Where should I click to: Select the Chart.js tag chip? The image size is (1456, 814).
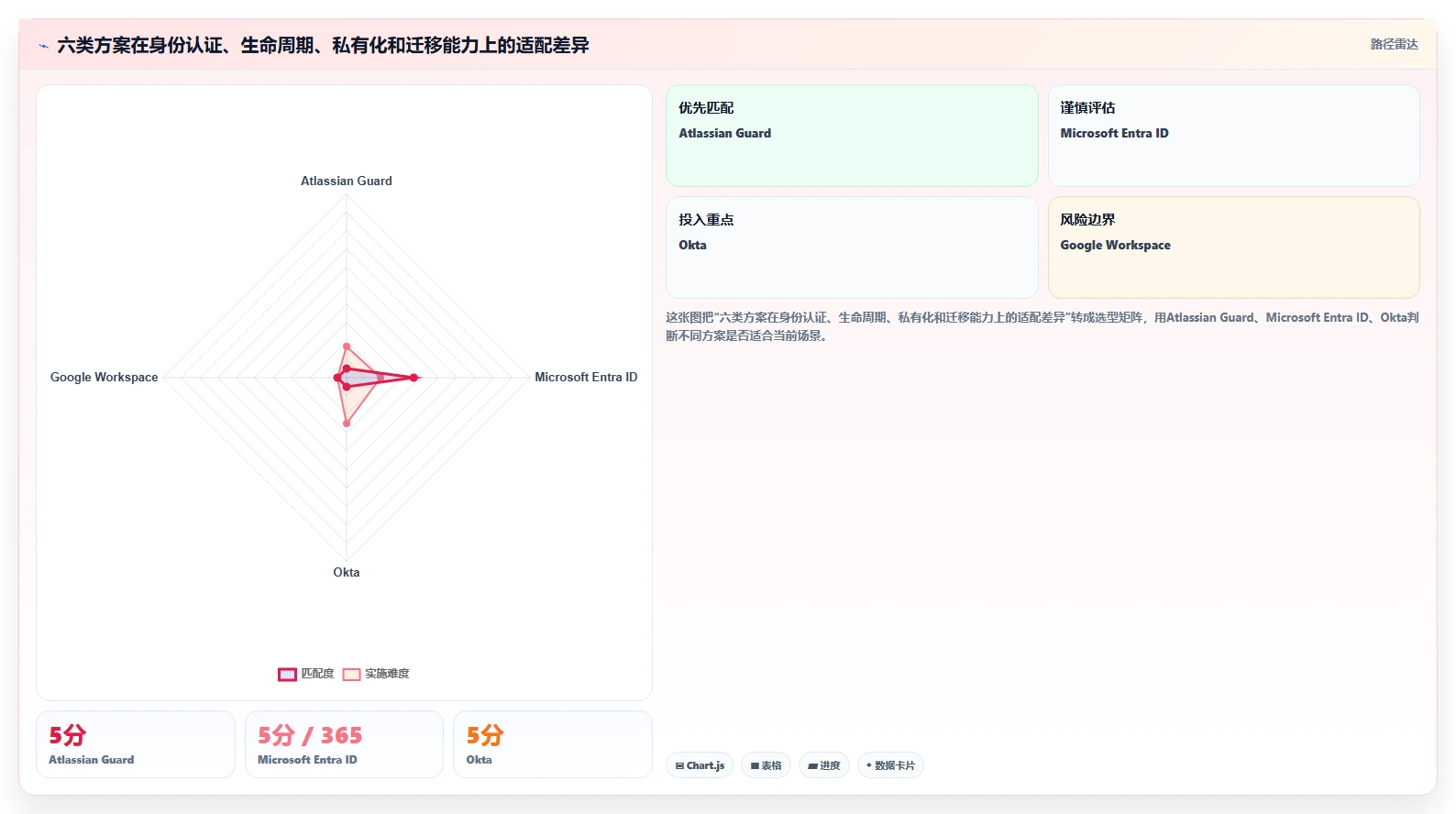coord(700,765)
